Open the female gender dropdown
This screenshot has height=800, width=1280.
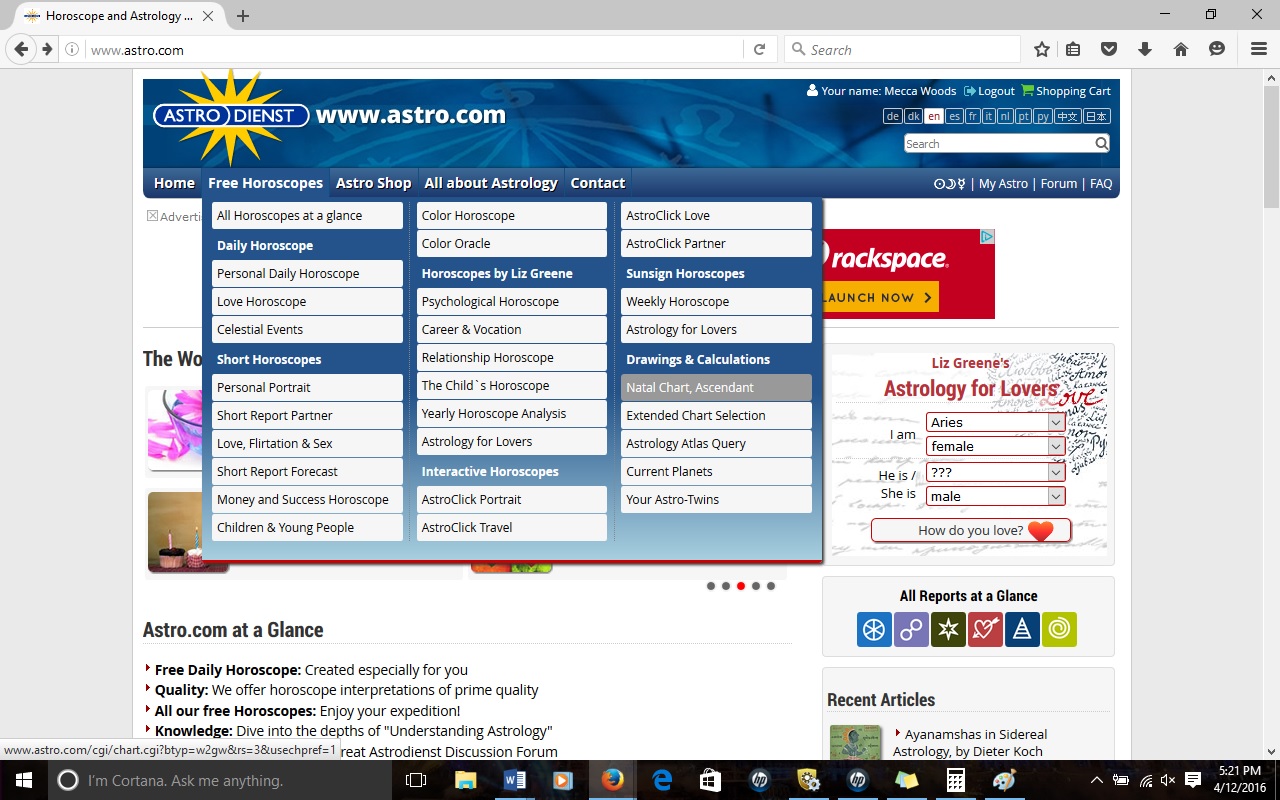(996, 446)
